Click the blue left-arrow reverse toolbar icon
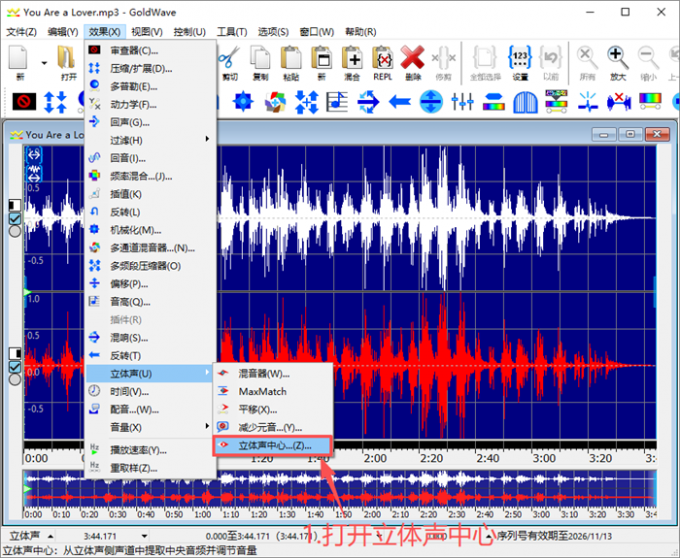The image size is (680, 558). click(399, 102)
